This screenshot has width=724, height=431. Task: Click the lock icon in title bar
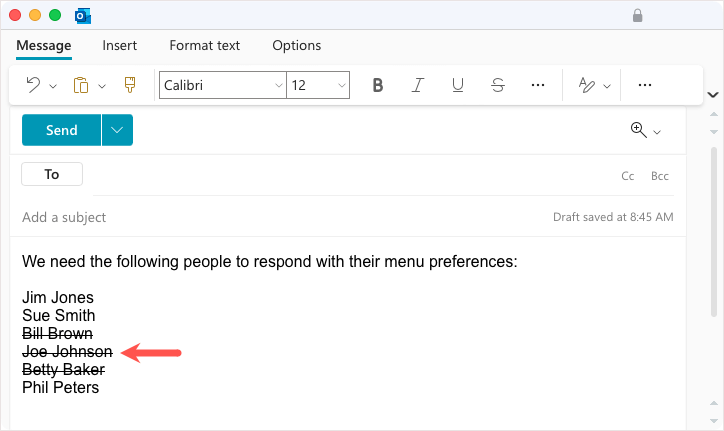(638, 16)
